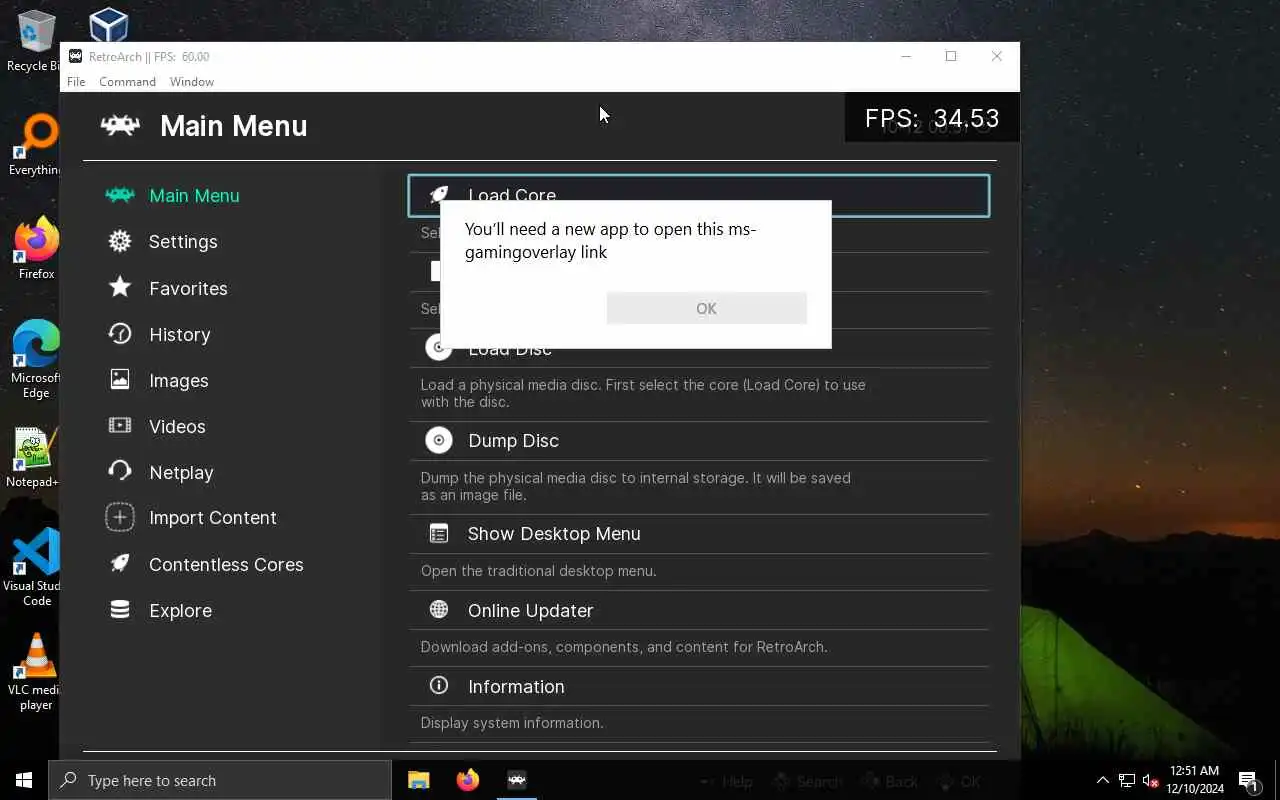The image size is (1280, 800).
Task: Open the Window menu
Action: (192, 82)
